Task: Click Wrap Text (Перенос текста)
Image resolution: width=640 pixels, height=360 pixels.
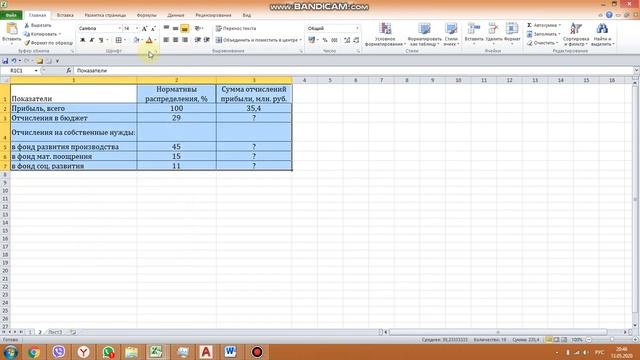Action: click(236, 28)
